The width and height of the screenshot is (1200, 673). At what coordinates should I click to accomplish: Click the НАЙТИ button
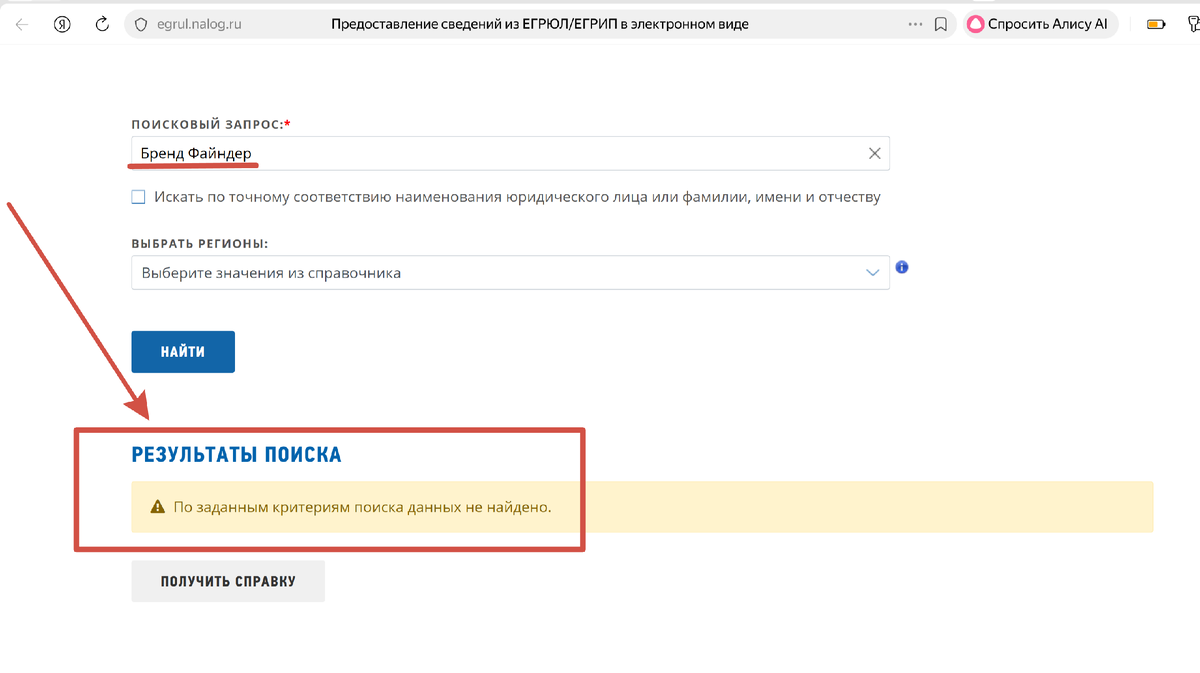[x=183, y=352]
